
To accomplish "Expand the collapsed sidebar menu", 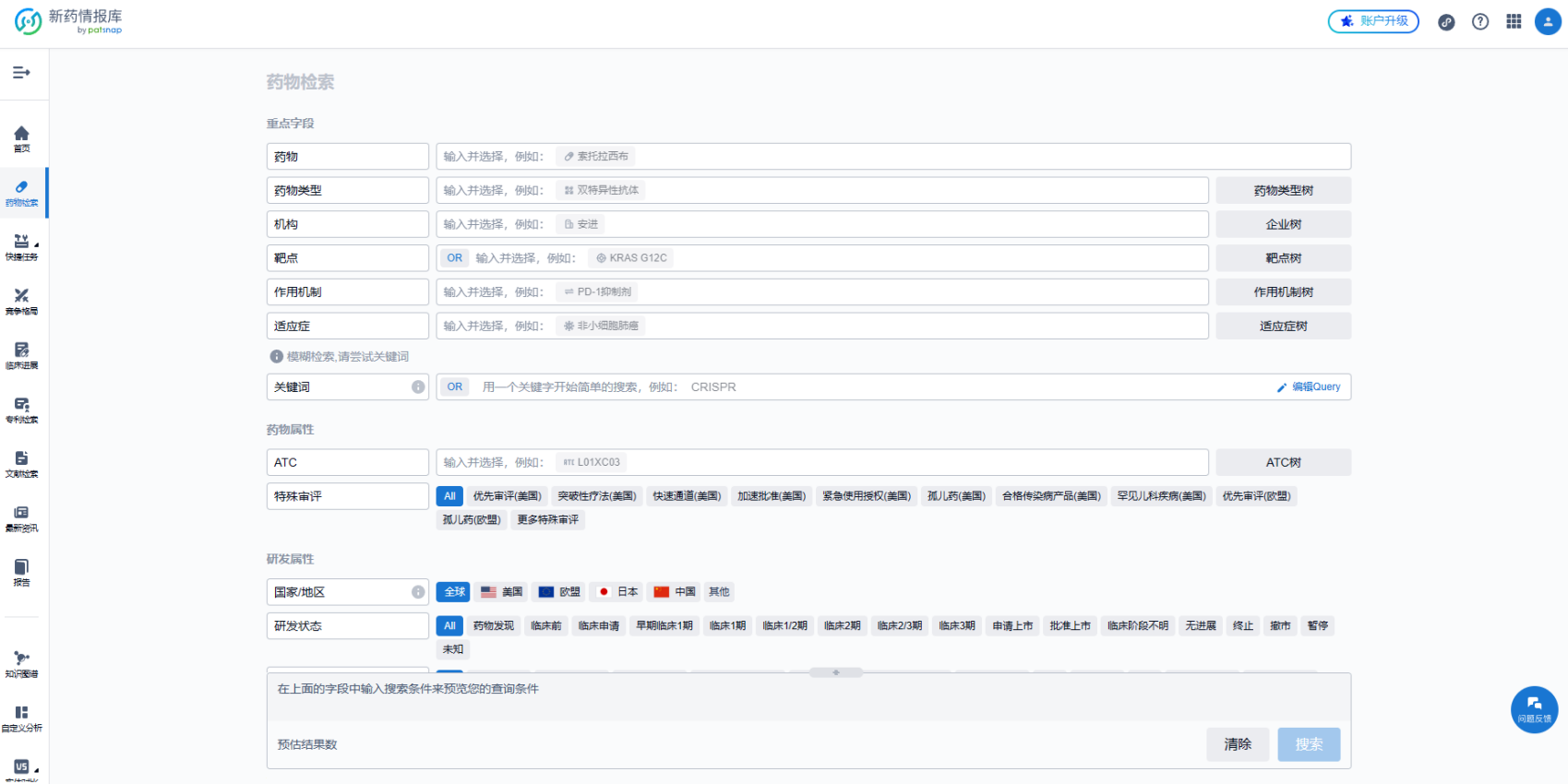I will click(x=21, y=73).
